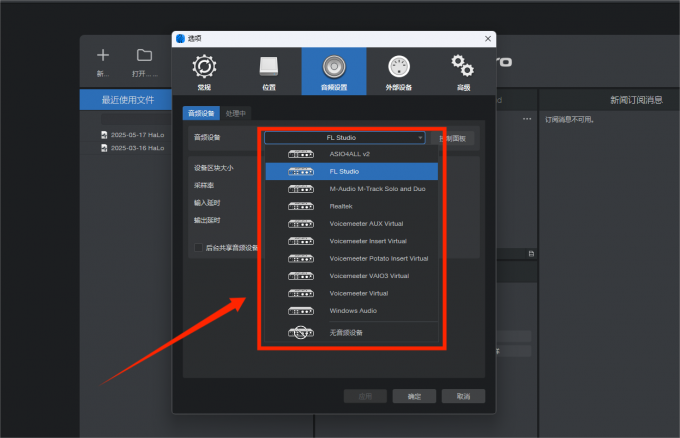Click the Windows Audio device icon
680x438 pixels.
click(301, 311)
